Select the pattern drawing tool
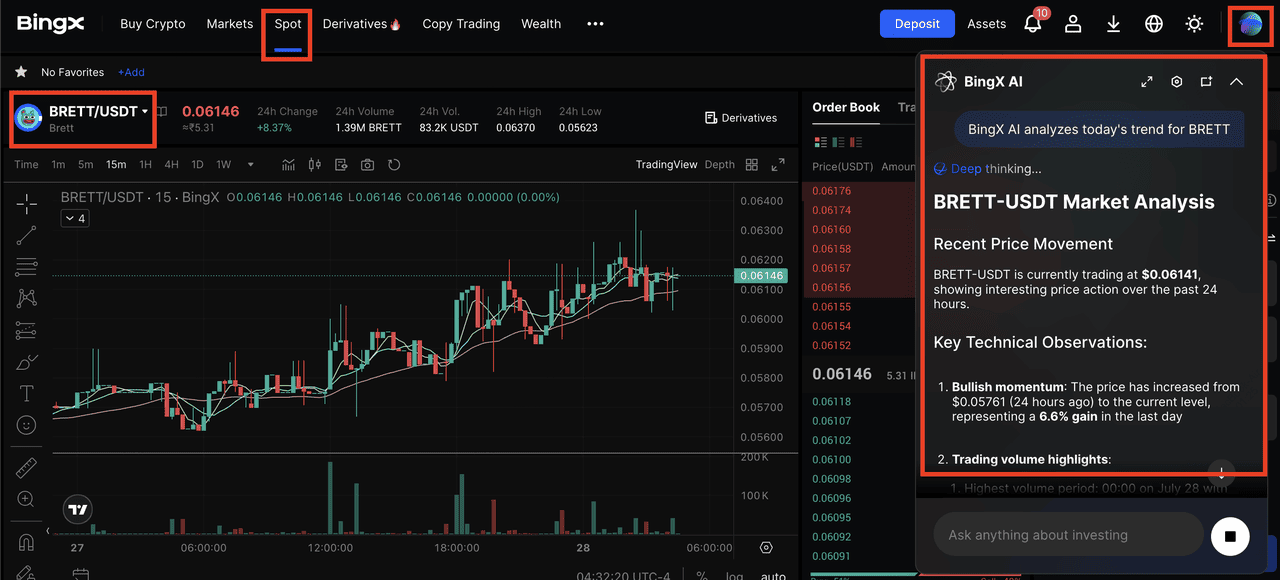 coord(27,298)
